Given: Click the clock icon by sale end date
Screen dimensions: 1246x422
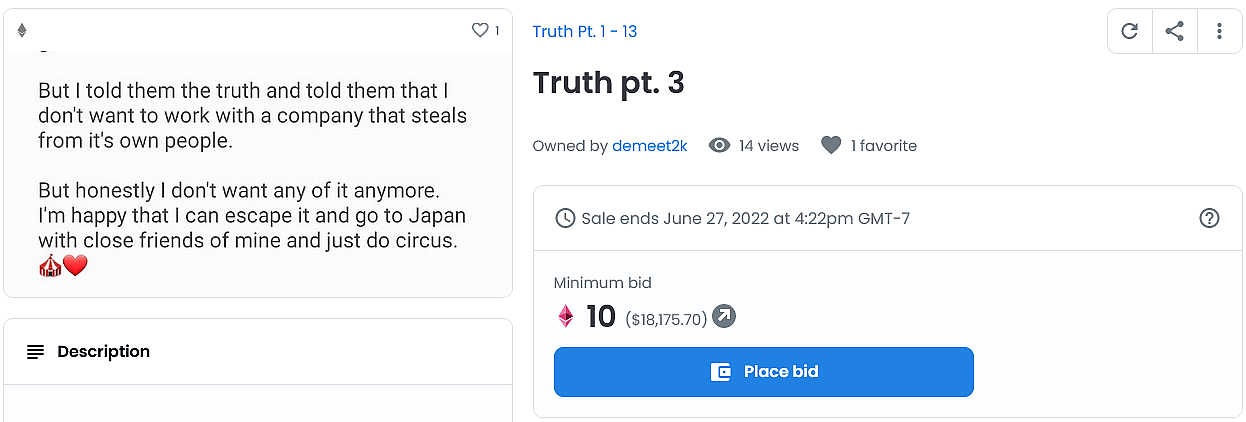Looking at the screenshot, I should [565, 218].
